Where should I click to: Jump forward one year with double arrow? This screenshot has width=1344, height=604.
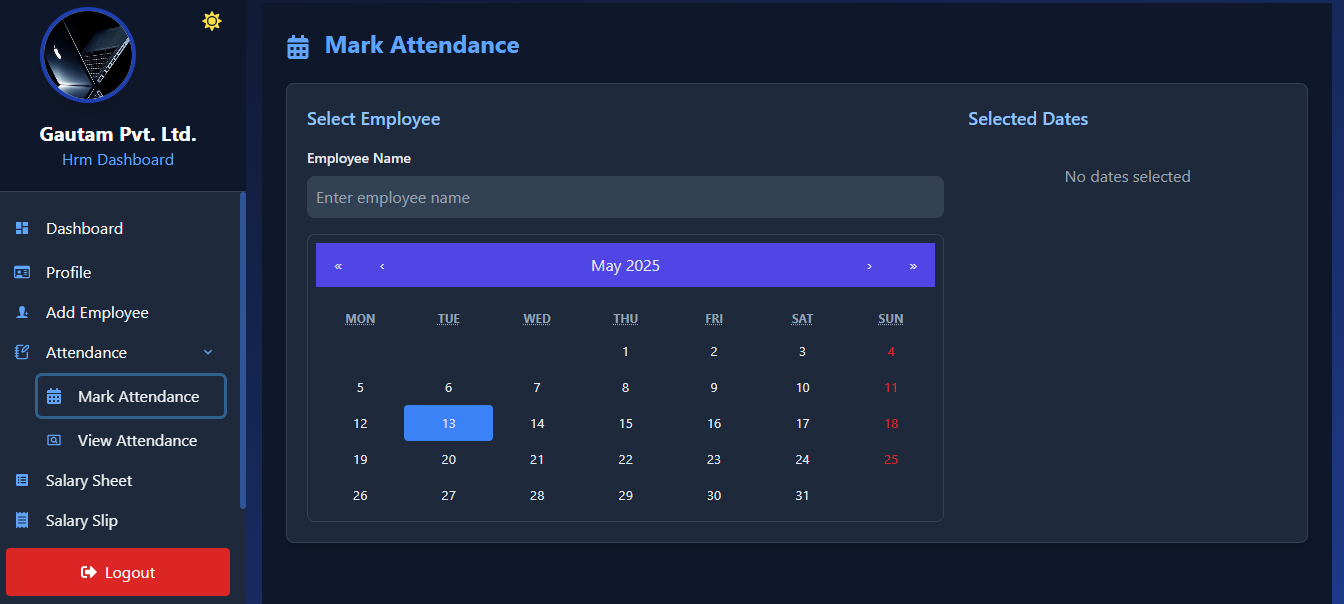coord(913,266)
